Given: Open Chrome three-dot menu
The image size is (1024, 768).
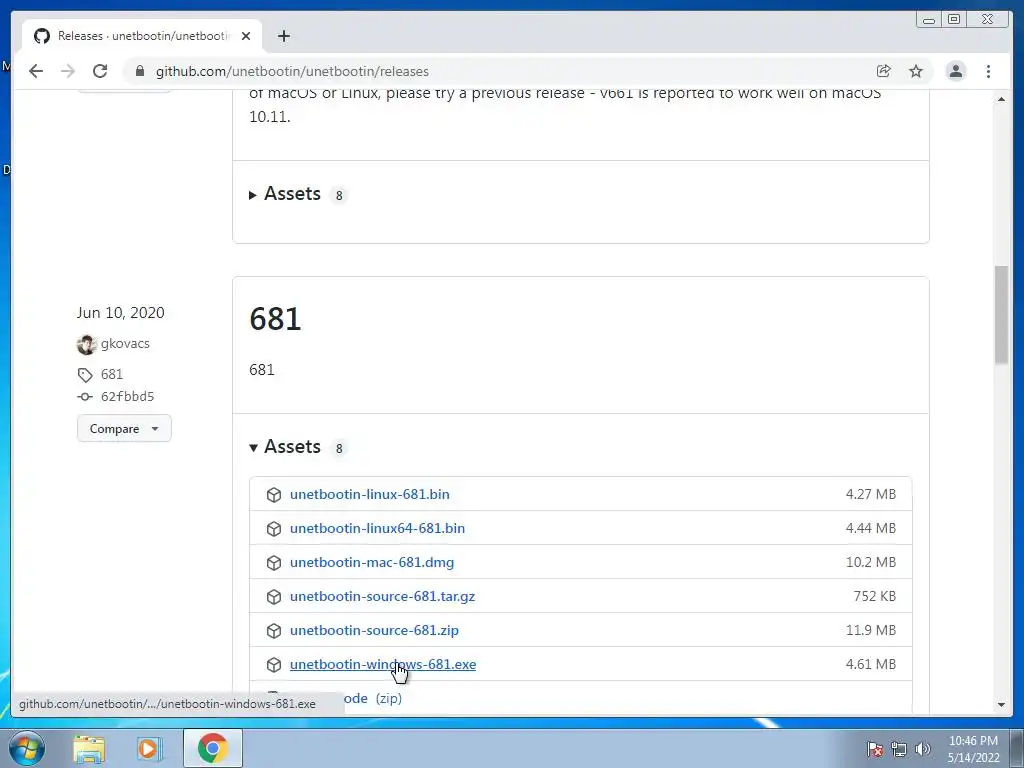Looking at the screenshot, I should (x=988, y=71).
